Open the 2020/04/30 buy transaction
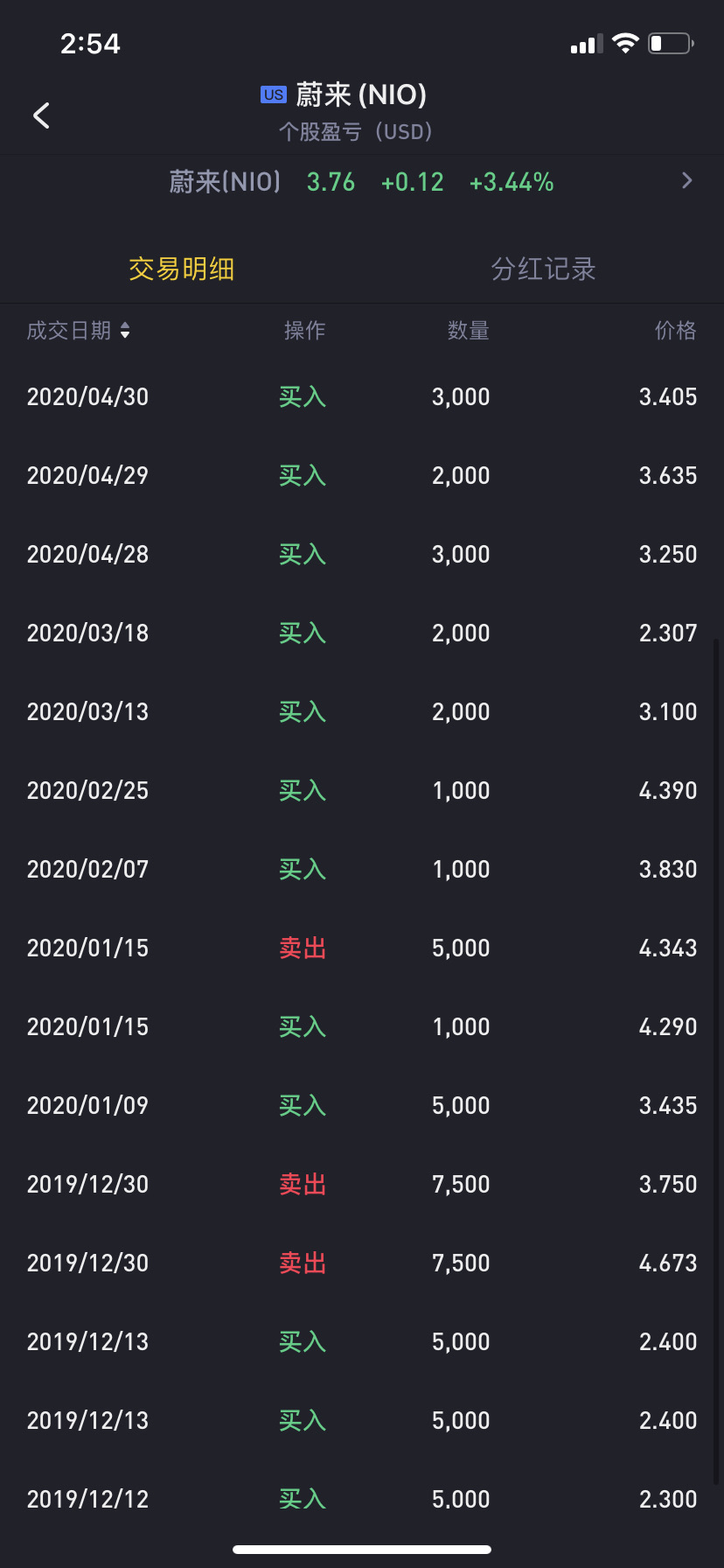Image resolution: width=724 pixels, height=1568 pixels. [x=361, y=396]
